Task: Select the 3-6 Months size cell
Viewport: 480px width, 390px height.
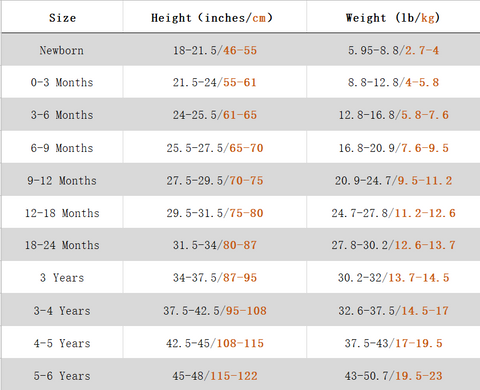Action: (62, 115)
